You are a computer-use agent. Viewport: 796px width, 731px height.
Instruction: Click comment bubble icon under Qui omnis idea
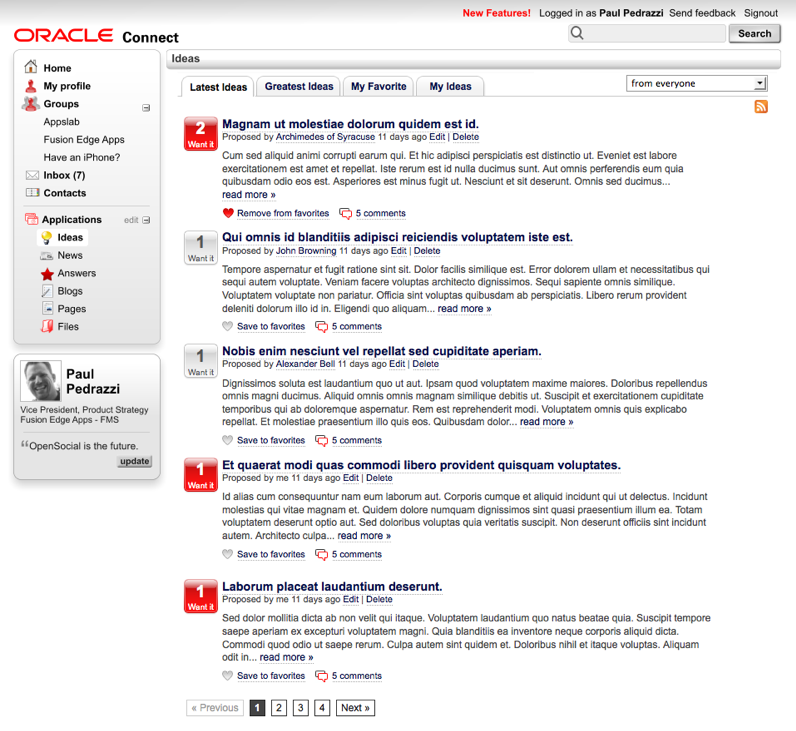pyautogui.click(x=321, y=326)
